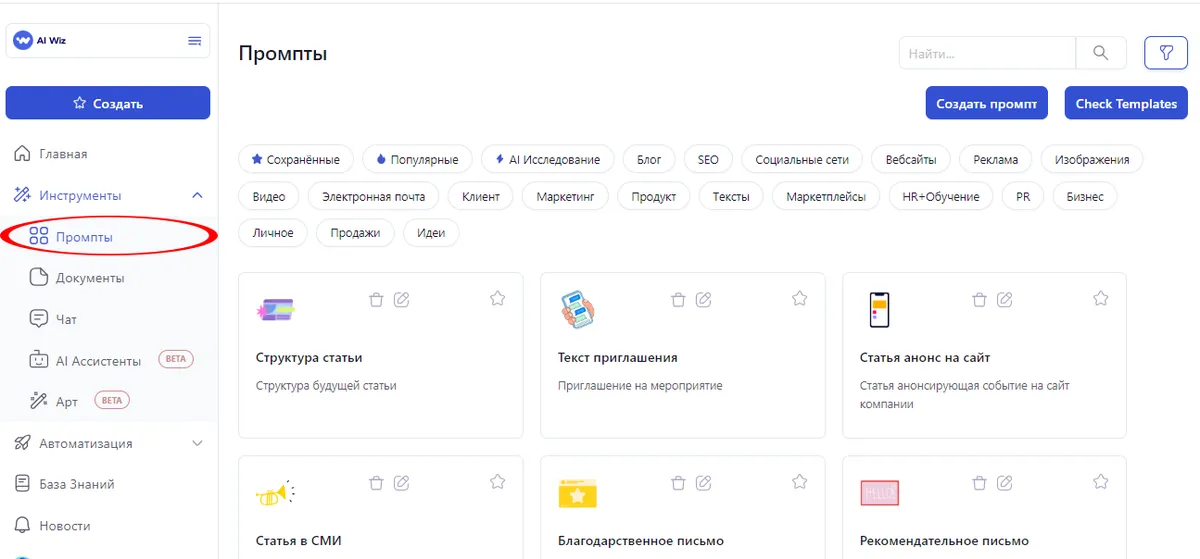Delete the Рекомендательное письмо prompt
The image size is (1200, 559).
click(980, 483)
